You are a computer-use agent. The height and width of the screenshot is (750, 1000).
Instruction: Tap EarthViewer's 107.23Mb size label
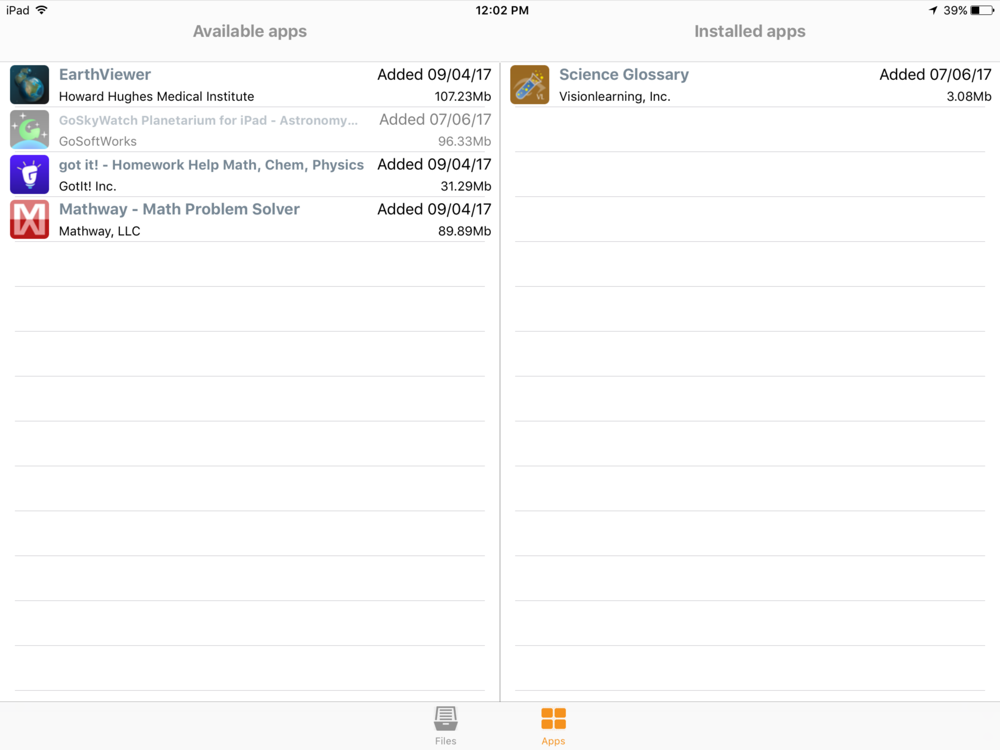tap(462, 96)
